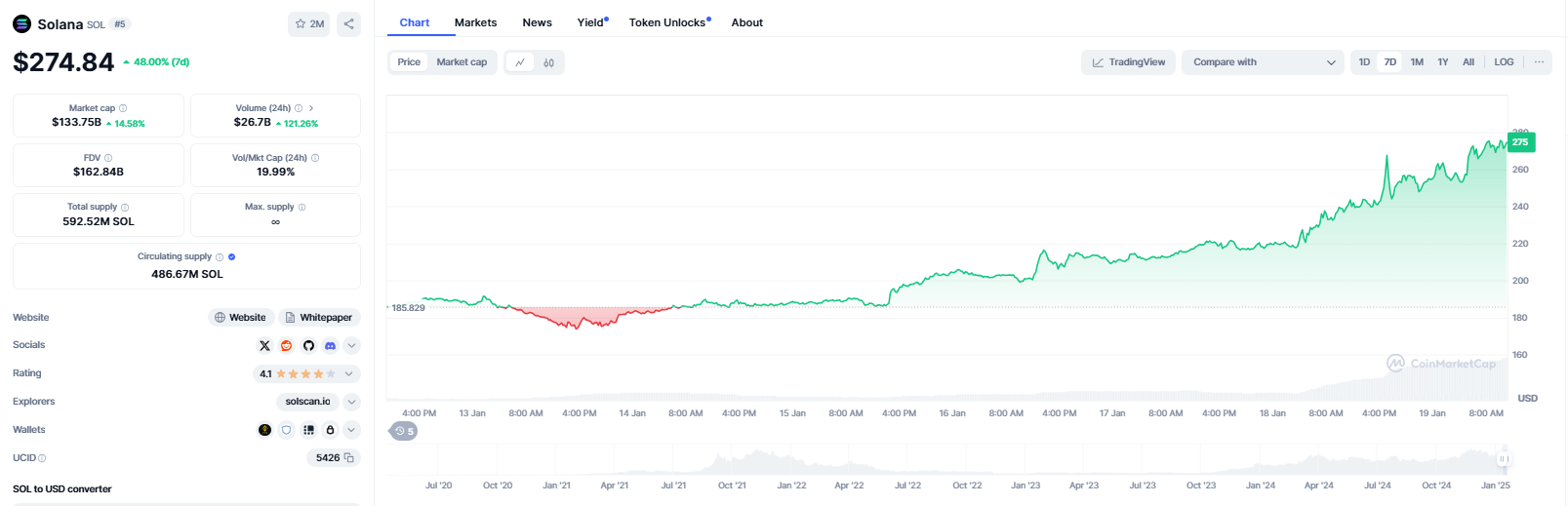Click the 185.829 baseline label

(408, 308)
